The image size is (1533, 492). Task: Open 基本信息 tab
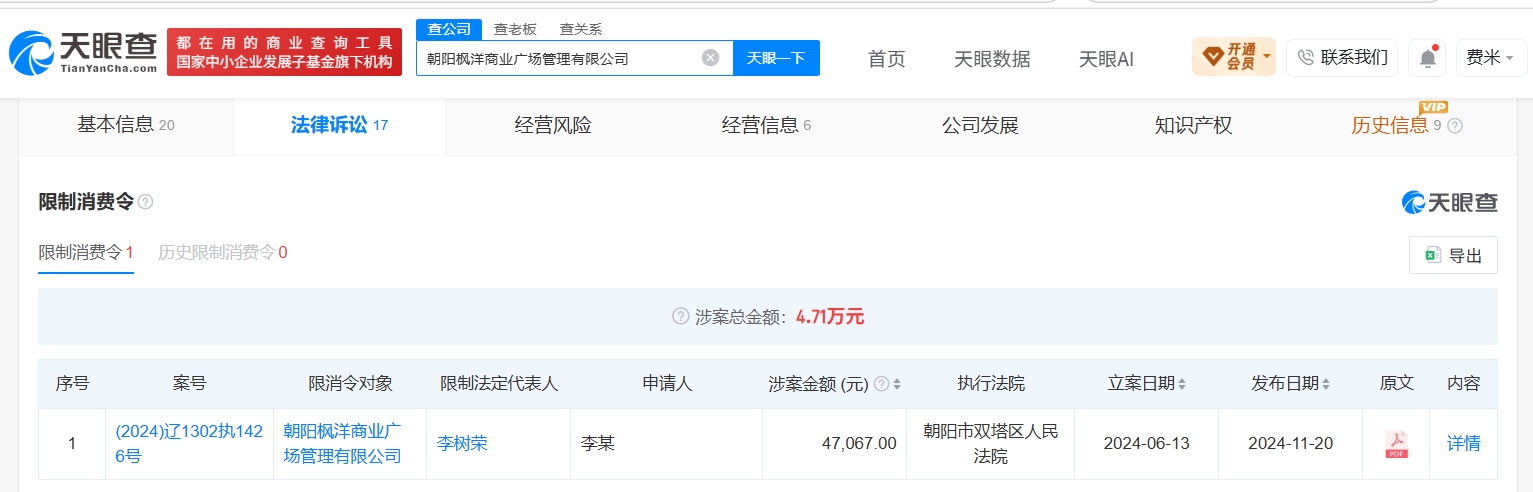pyautogui.click(x=126, y=125)
